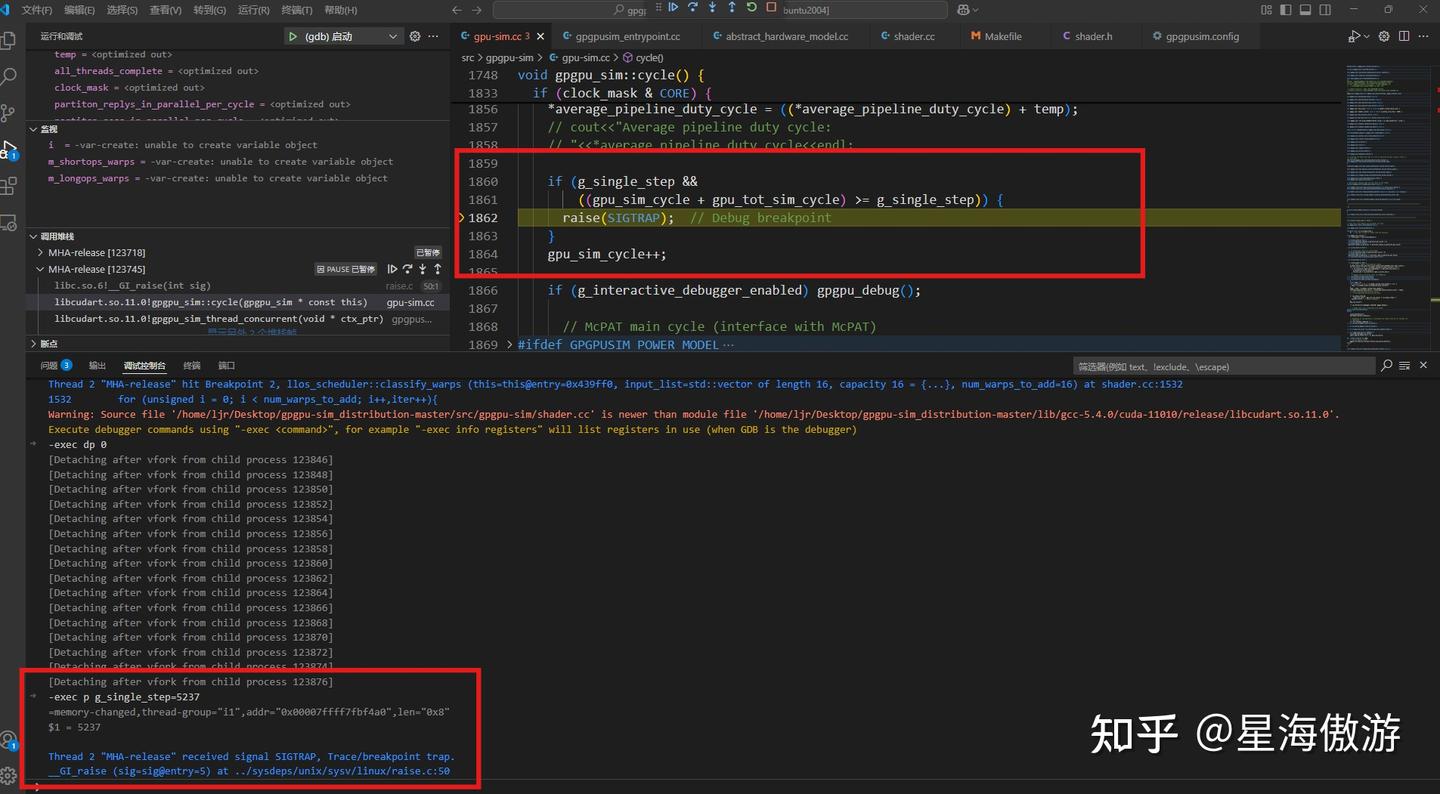
Task: Click Continue in floating debug toolbar
Action: (673, 8)
